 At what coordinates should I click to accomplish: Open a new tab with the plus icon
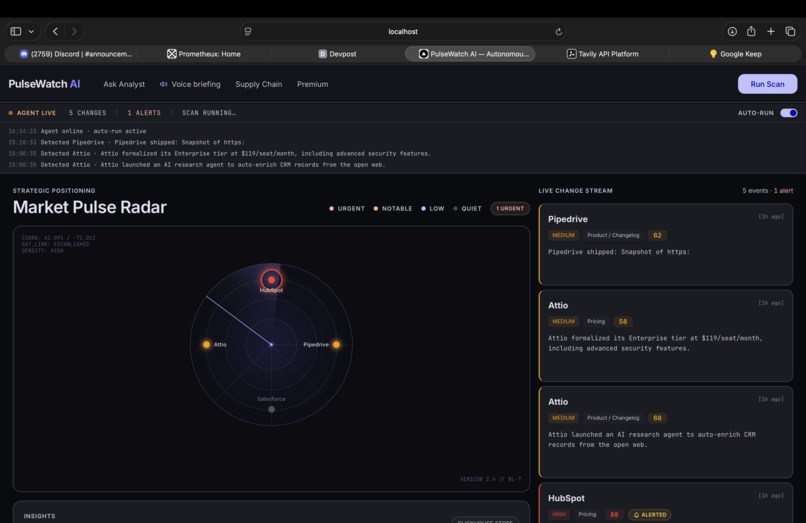(771, 31)
